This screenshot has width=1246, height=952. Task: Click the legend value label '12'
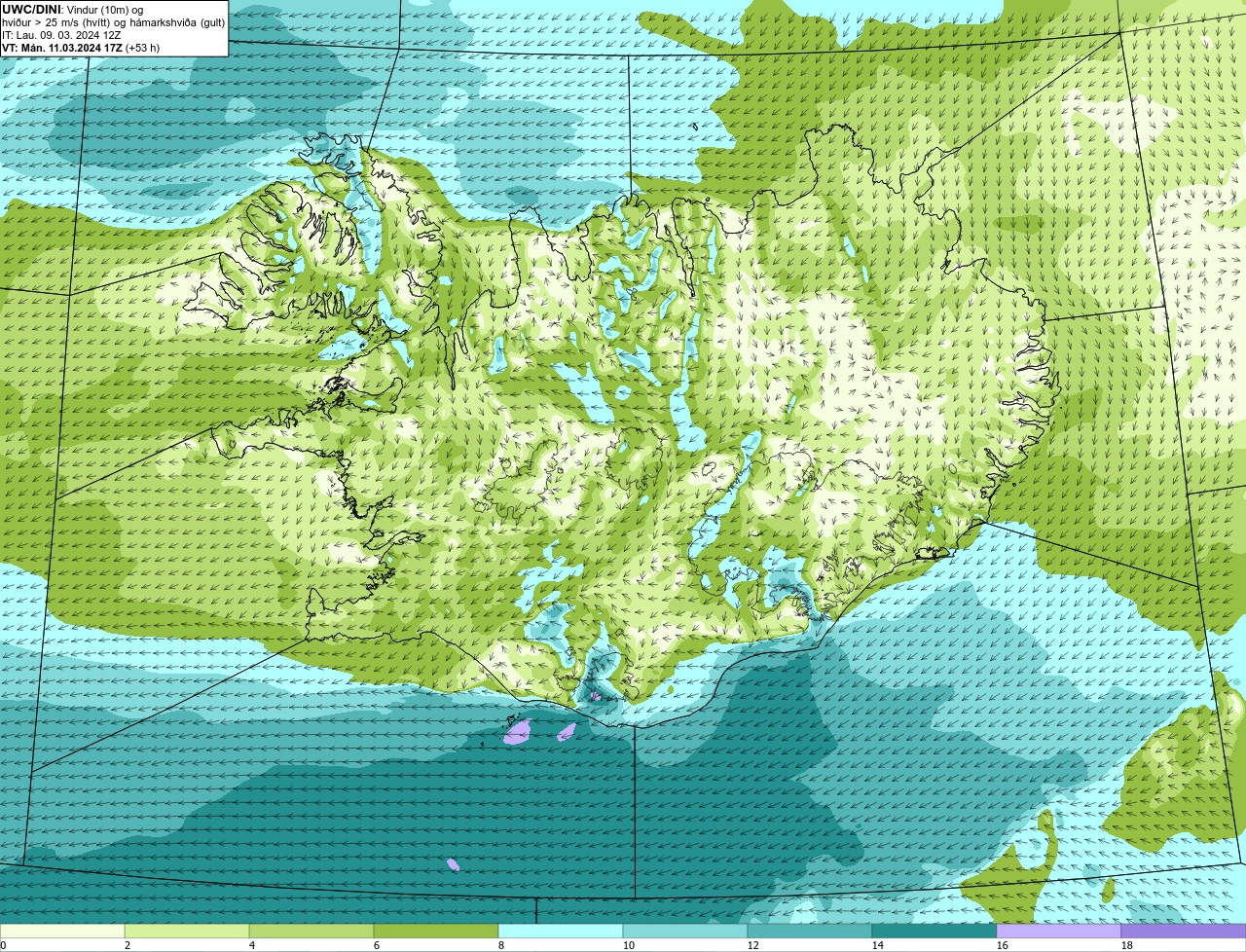point(752,945)
